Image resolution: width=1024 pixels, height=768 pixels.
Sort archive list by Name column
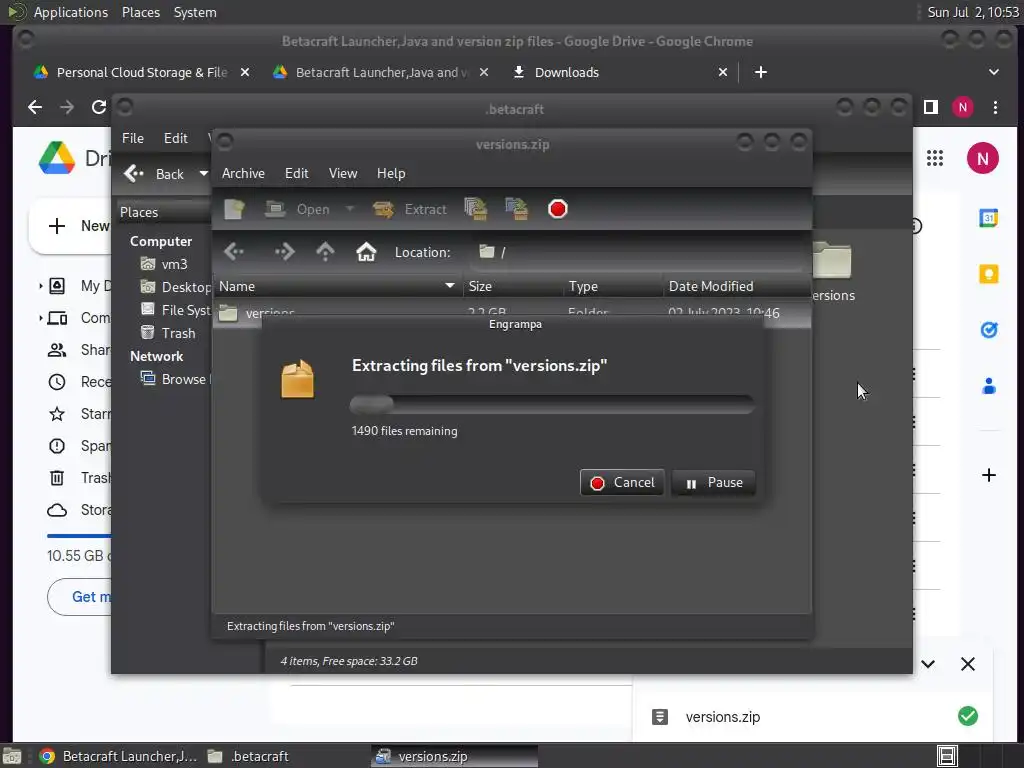coord(337,286)
